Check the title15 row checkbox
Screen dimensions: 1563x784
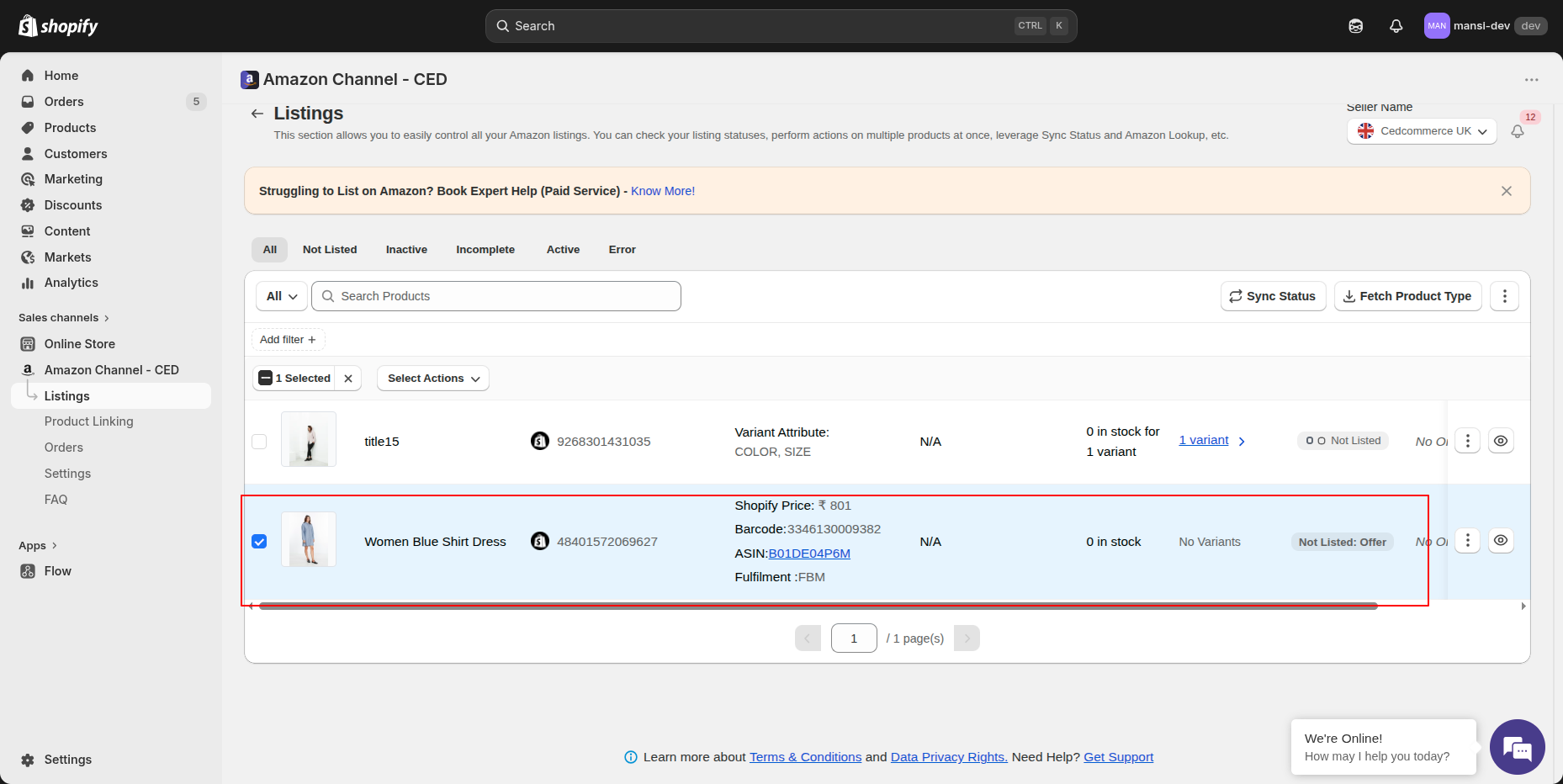coord(259,442)
